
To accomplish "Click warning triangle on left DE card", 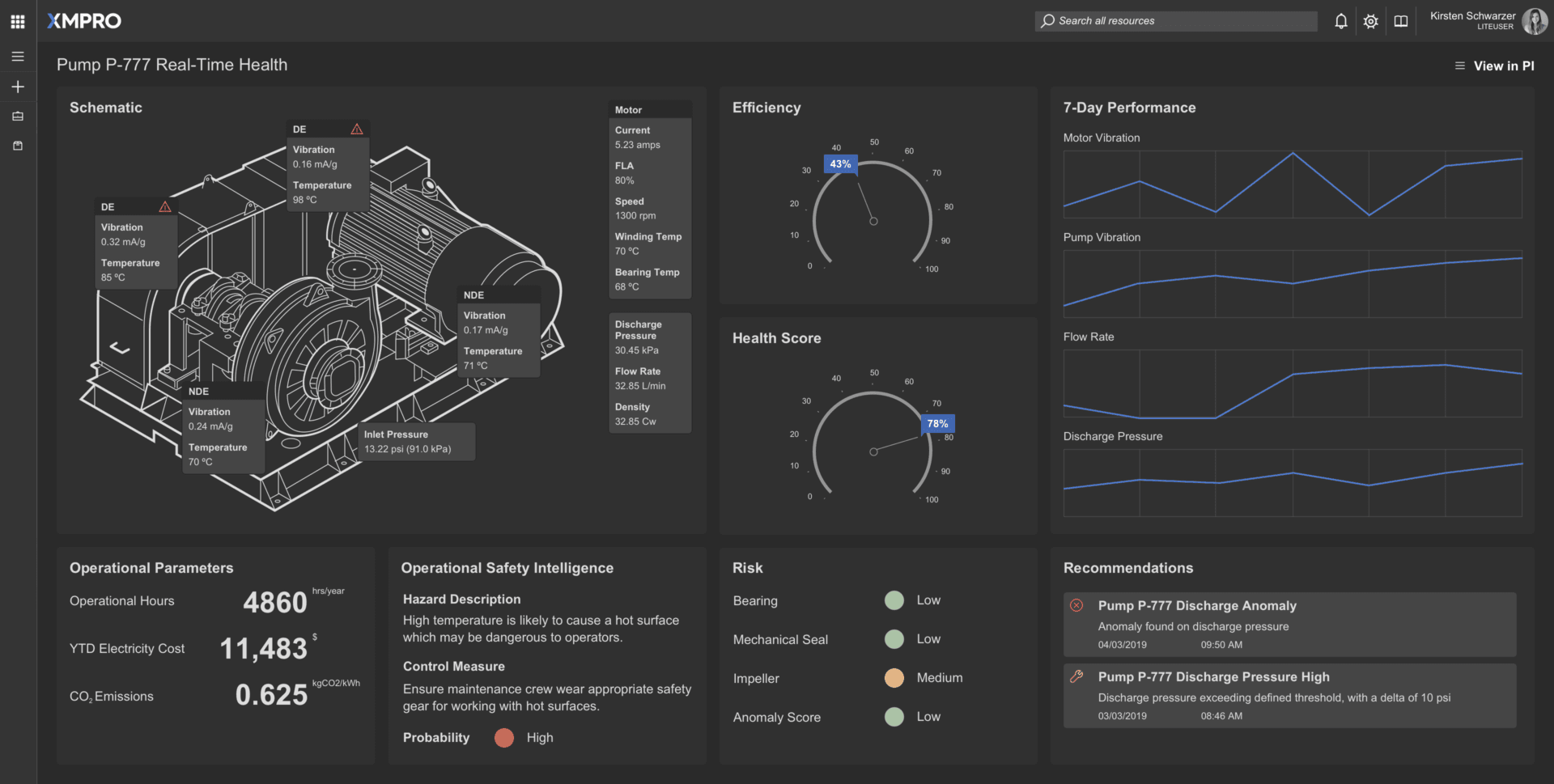I will pos(165,207).
